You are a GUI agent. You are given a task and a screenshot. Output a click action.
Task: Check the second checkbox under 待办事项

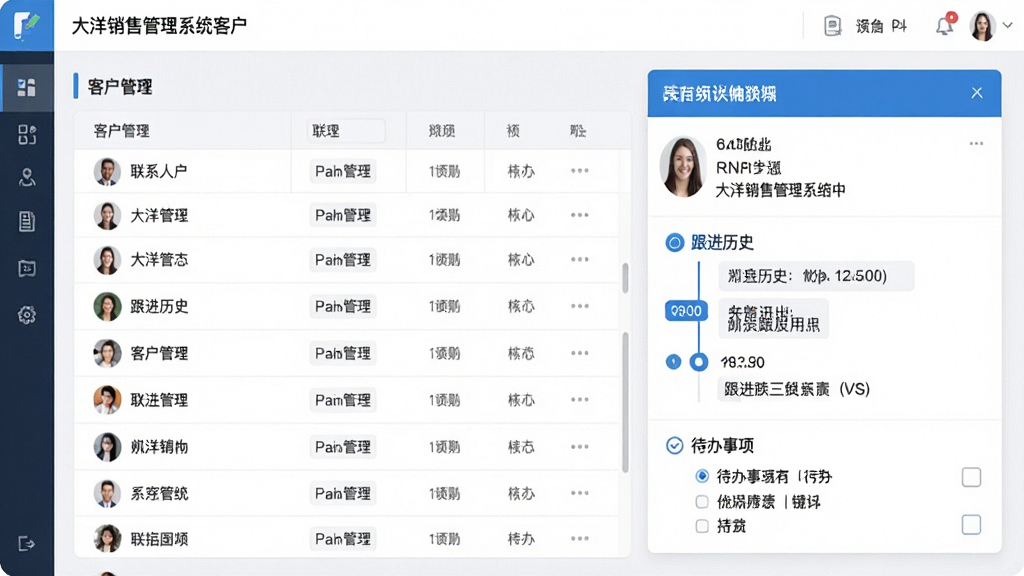coord(702,502)
